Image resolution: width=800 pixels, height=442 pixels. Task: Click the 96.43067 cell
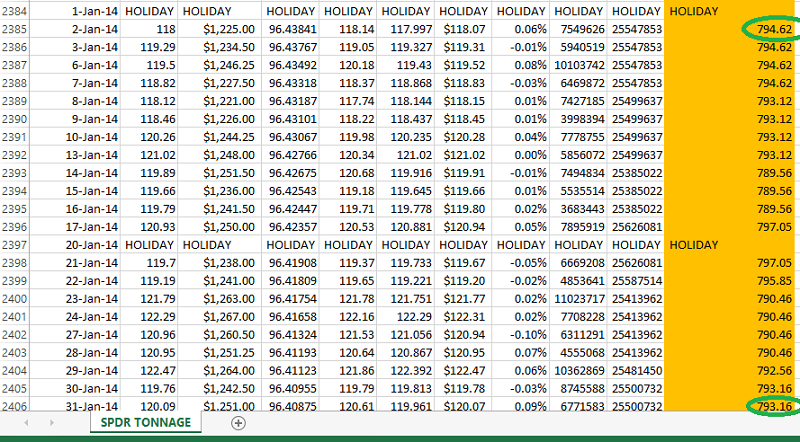click(290, 137)
